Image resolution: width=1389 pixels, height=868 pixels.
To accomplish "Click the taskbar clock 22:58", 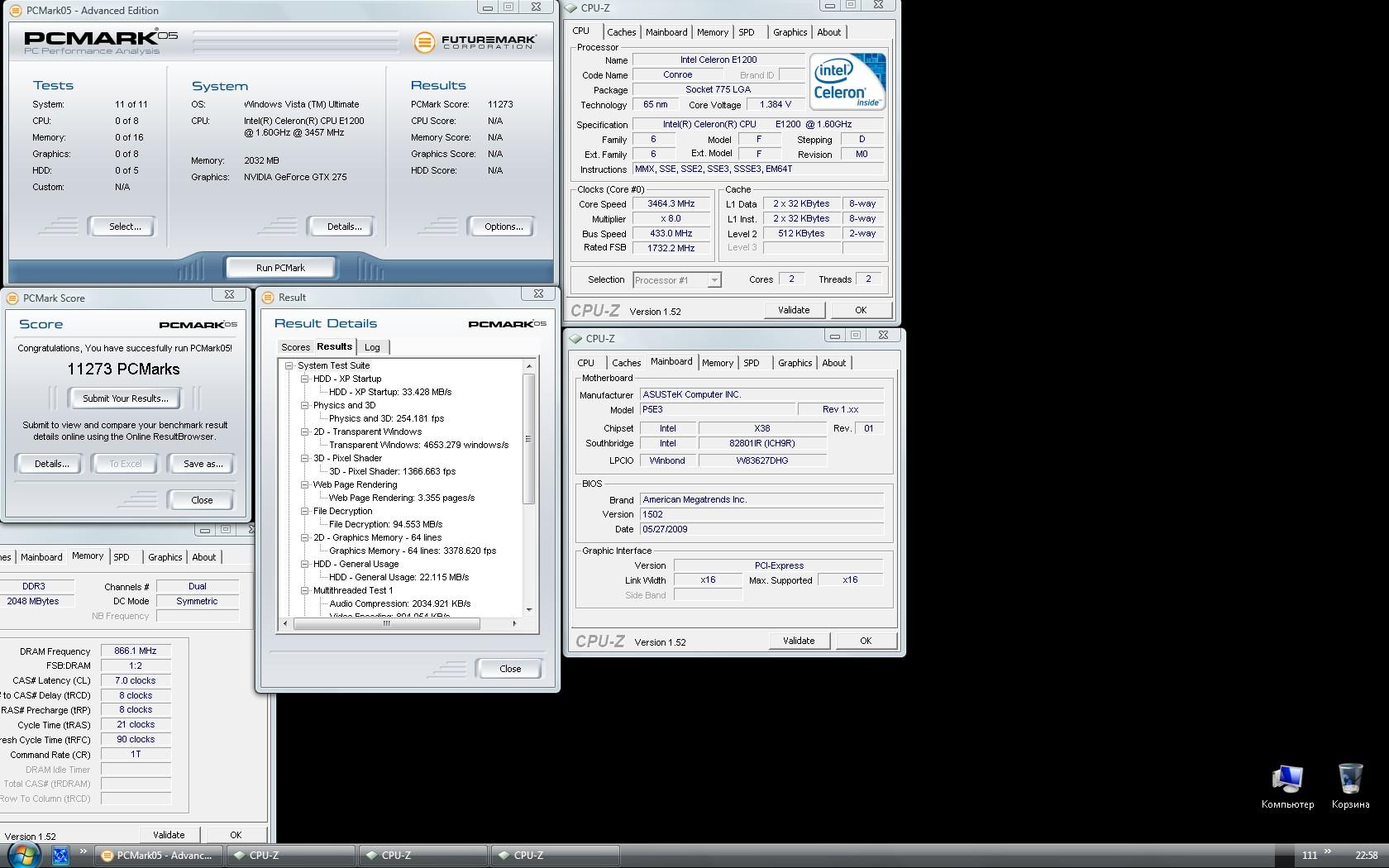I will (1366, 856).
